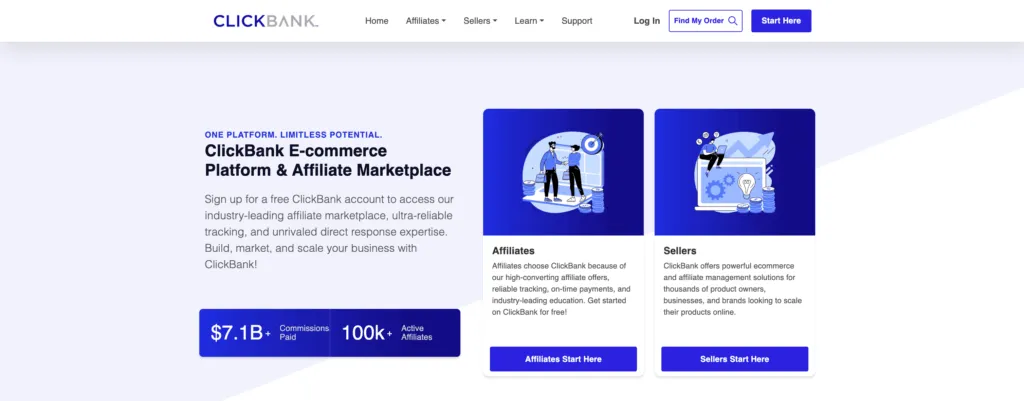Click the magnifier icon in Find My Order
This screenshot has width=1024, height=401.
click(733, 21)
